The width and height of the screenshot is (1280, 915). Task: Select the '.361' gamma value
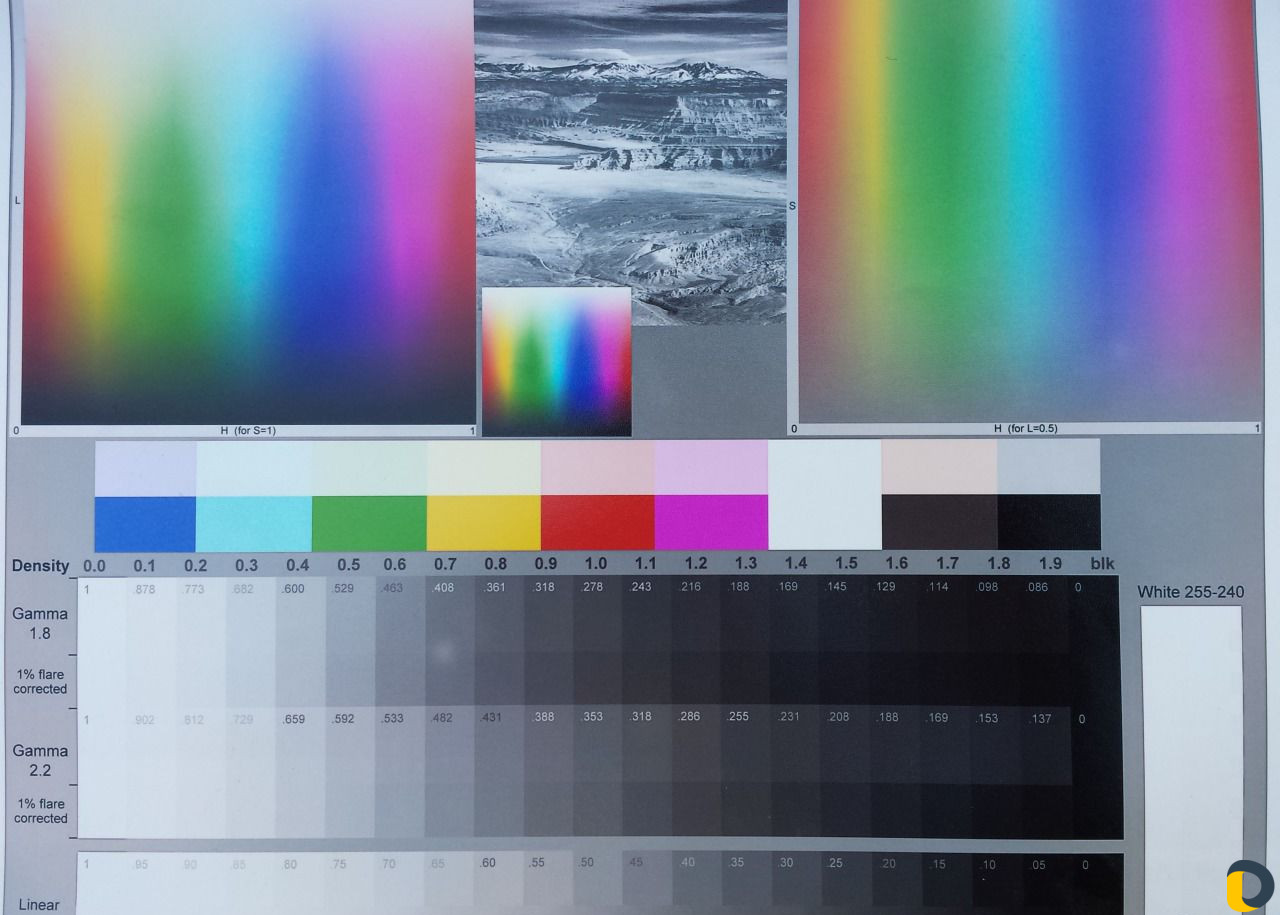point(494,587)
